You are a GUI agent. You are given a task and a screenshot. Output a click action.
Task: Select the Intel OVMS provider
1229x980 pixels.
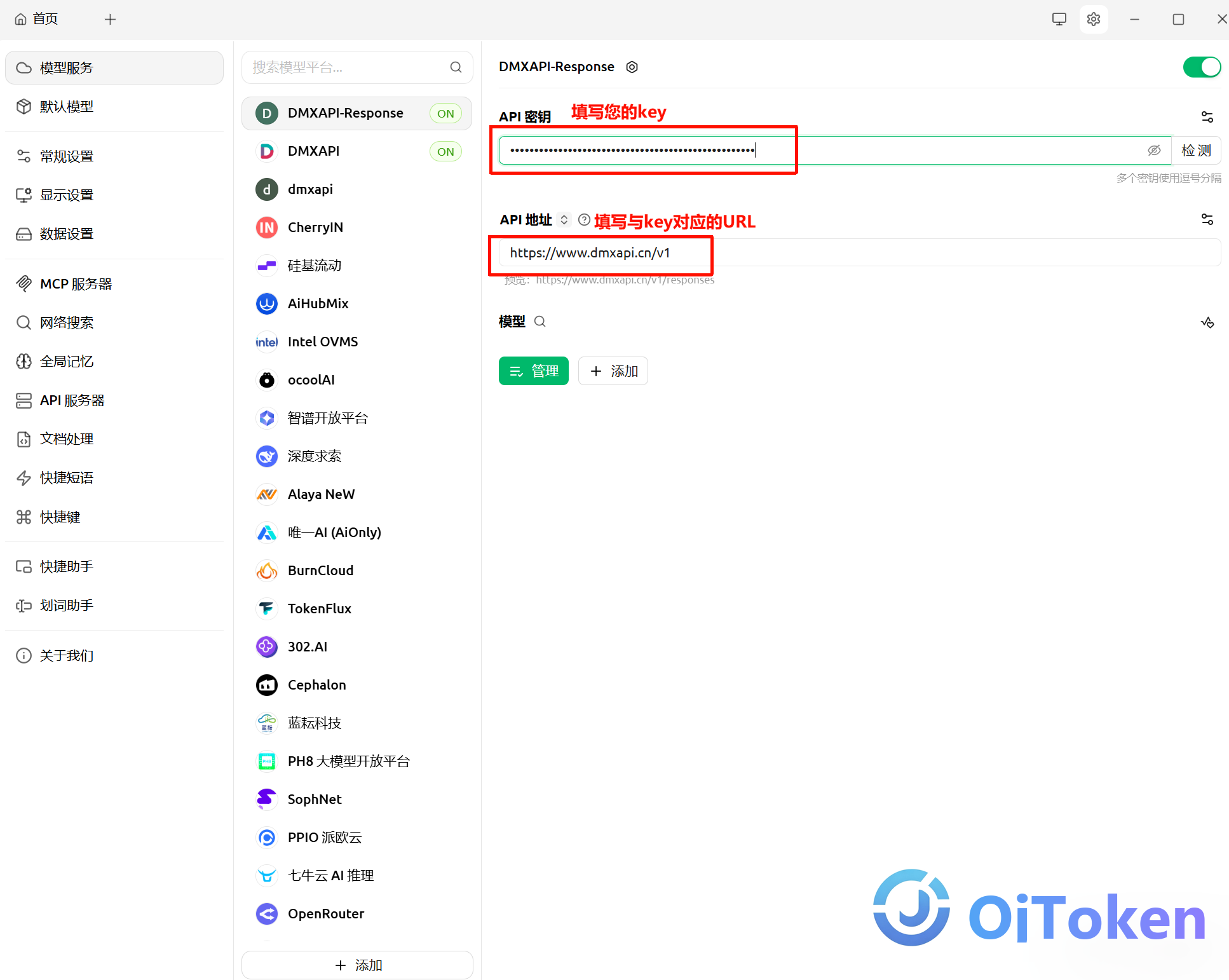click(357, 342)
